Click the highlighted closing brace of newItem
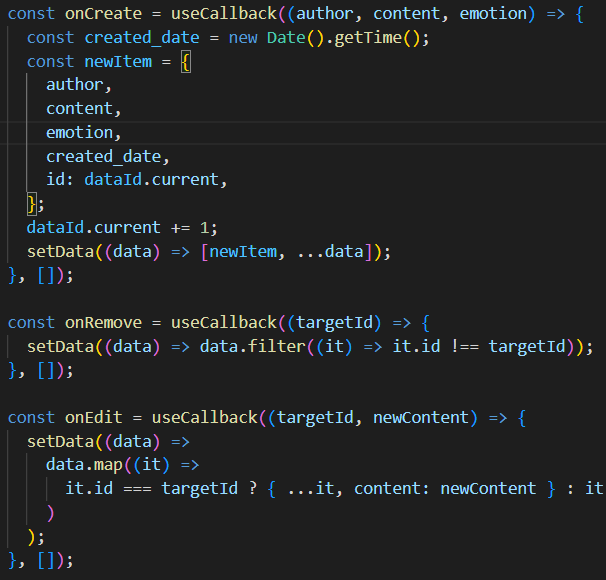 pos(31,204)
